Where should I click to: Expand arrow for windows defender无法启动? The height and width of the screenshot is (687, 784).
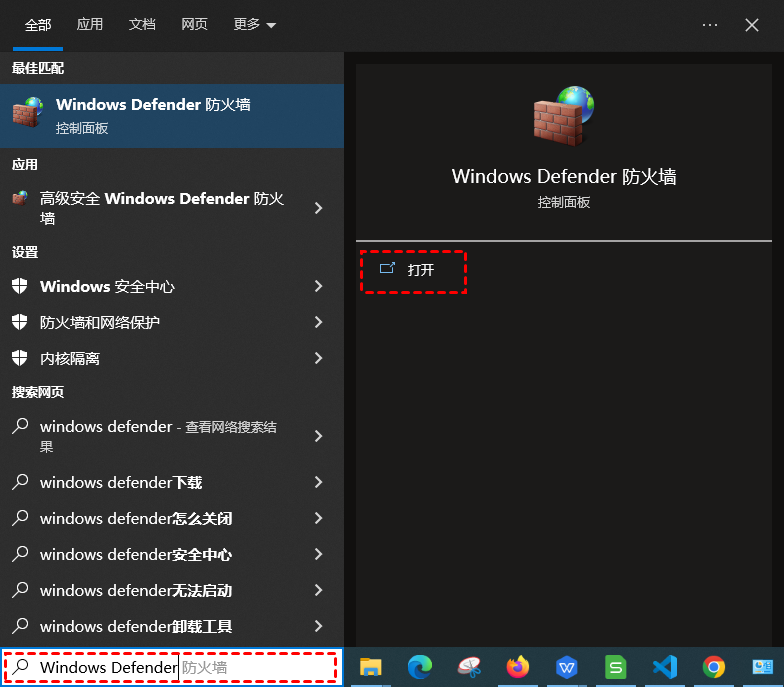318,590
